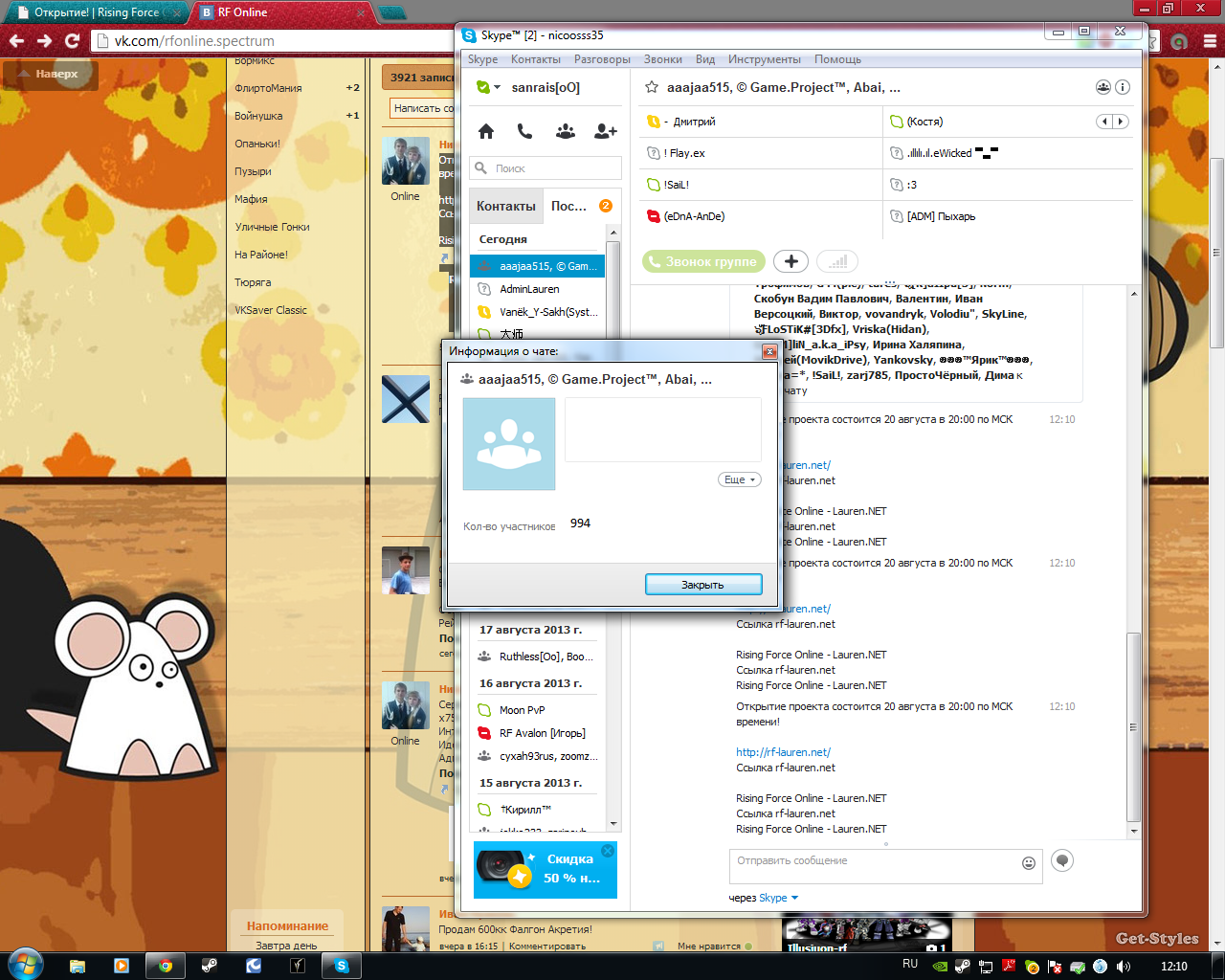Open the Помощь menu
The width and height of the screenshot is (1225, 980).
click(x=837, y=59)
